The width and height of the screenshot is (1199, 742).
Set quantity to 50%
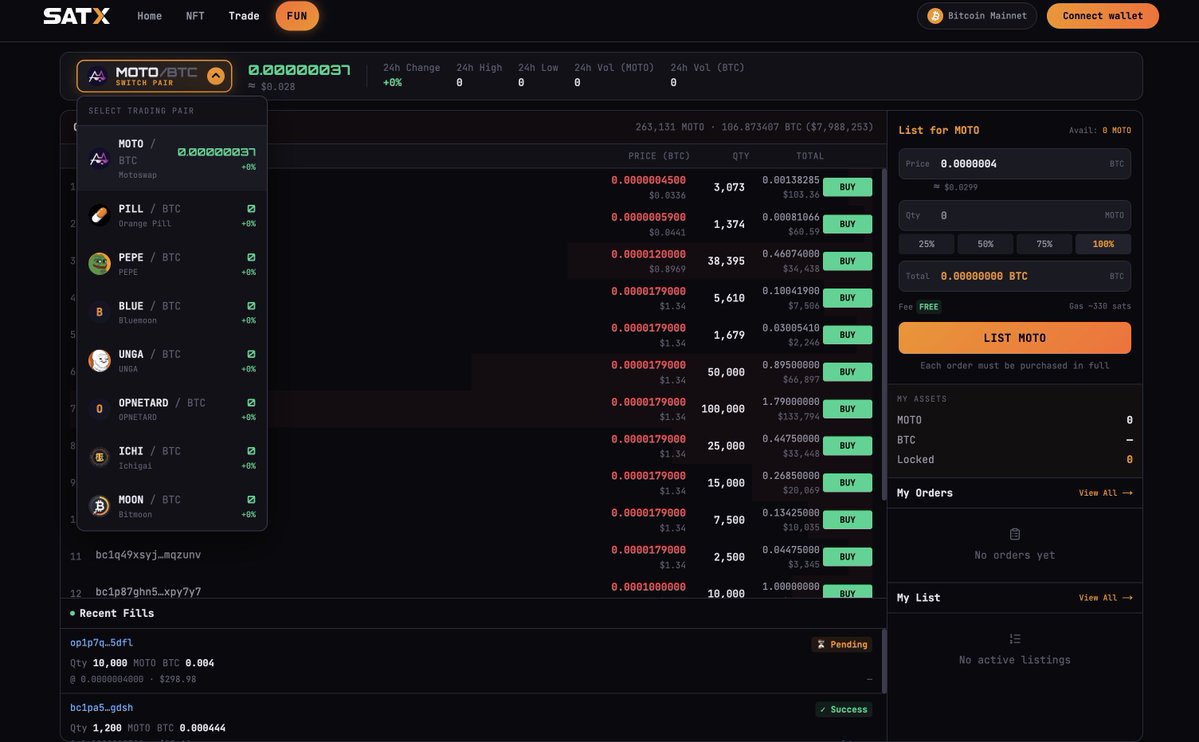(985, 244)
